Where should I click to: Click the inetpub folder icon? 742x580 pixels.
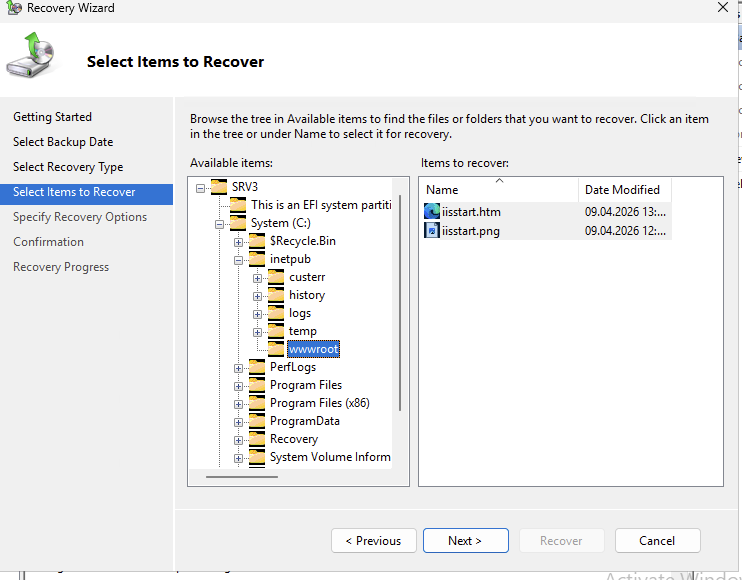point(257,259)
